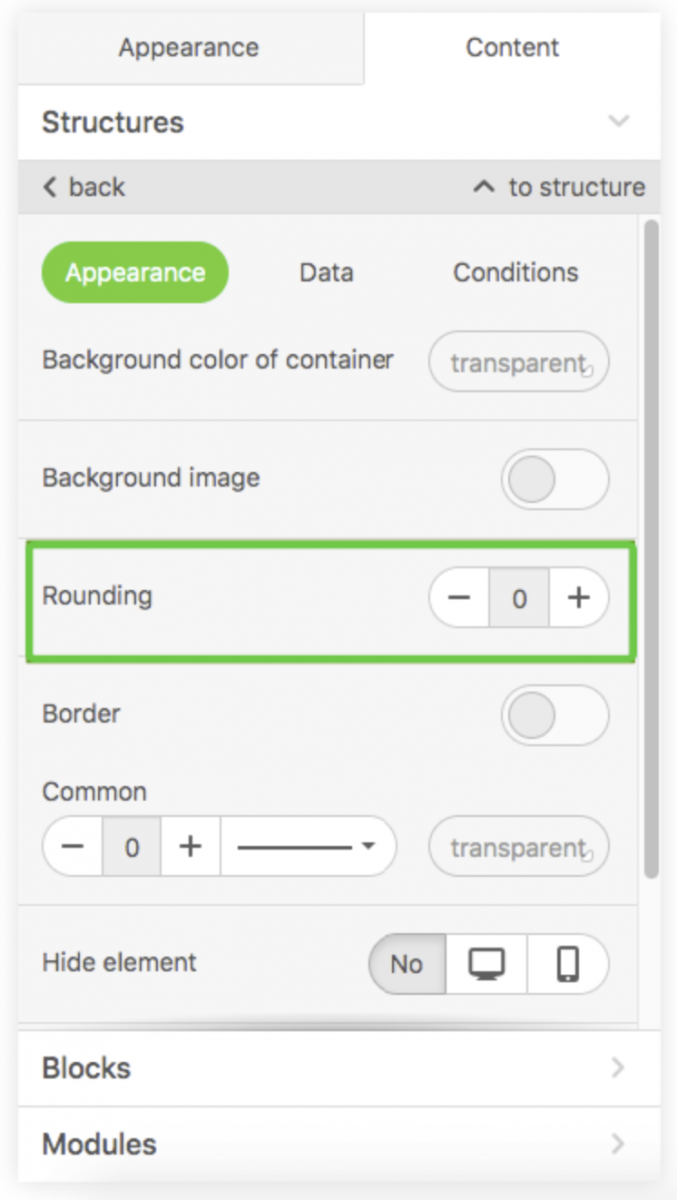Hide element on desktop monitor icon
Image resolution: width=677 pixels, height=1200 pixels.
[487, 964]
